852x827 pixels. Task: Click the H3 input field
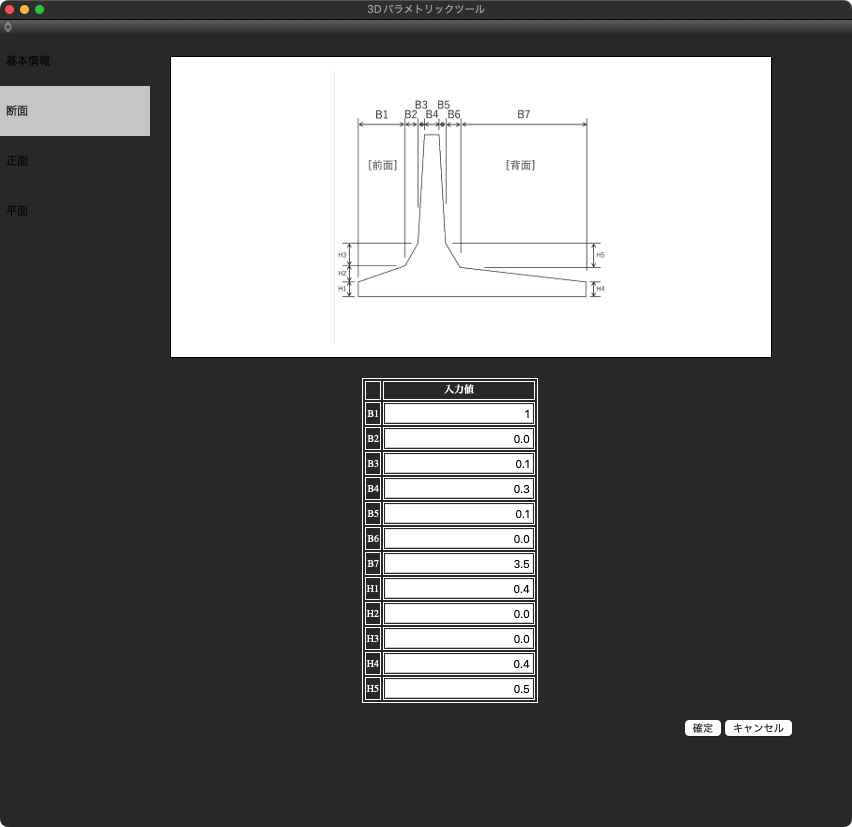tap(458, 639)
